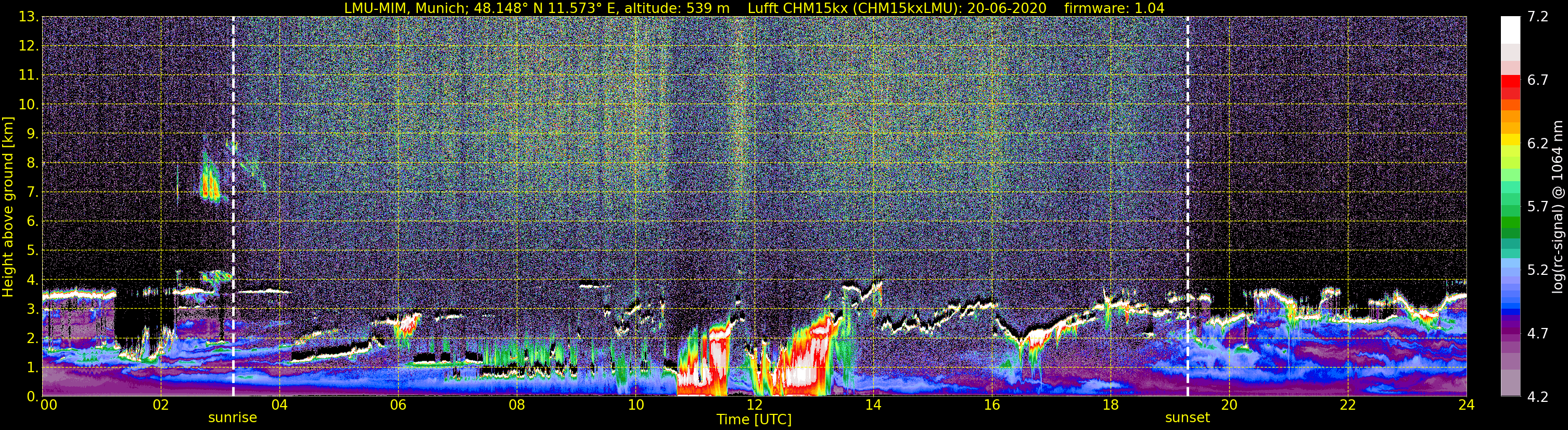The height and width of the screenshot is (430, 1568).
Task: Click the white swatch at the colorbar top
Action: [1510, 29]
